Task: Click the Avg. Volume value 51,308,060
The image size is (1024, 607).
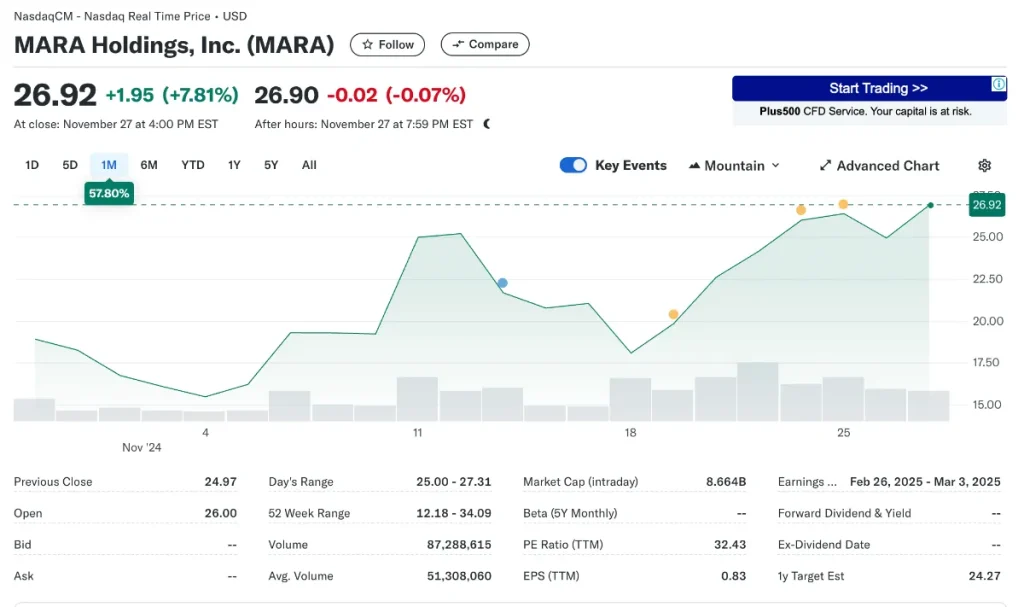Action: [x=459, y=576]
